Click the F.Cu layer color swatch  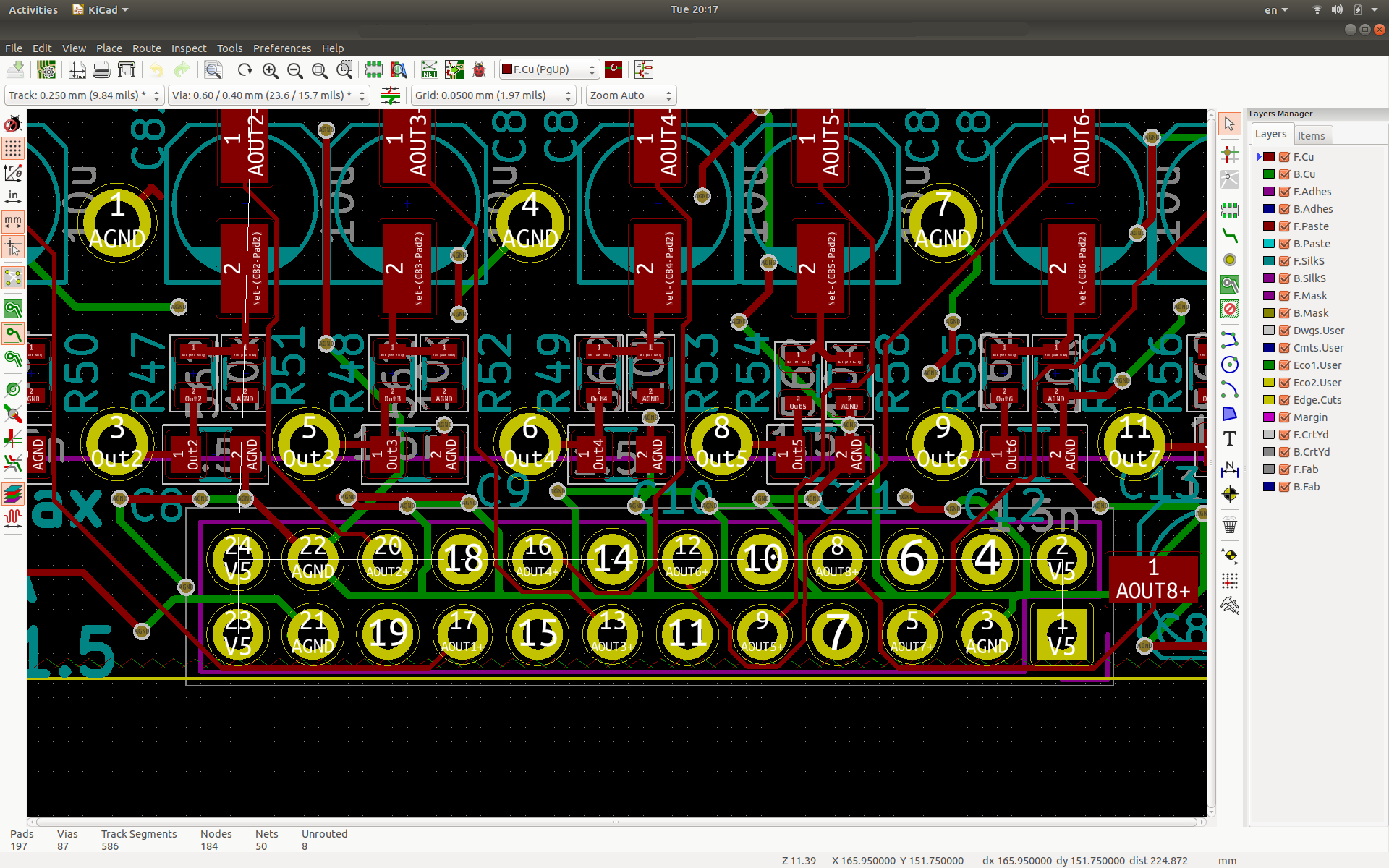[x=1269, y=157]
